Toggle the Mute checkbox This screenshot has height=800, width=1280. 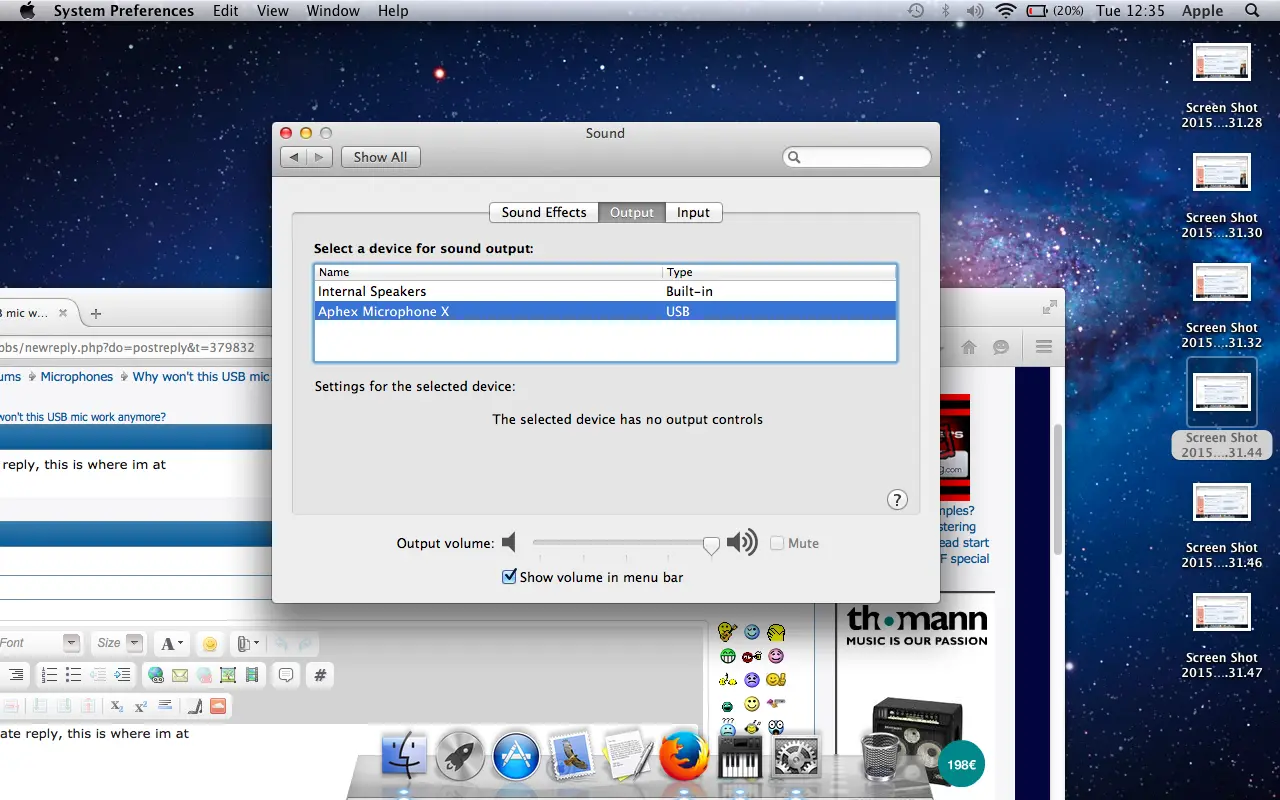777,543
